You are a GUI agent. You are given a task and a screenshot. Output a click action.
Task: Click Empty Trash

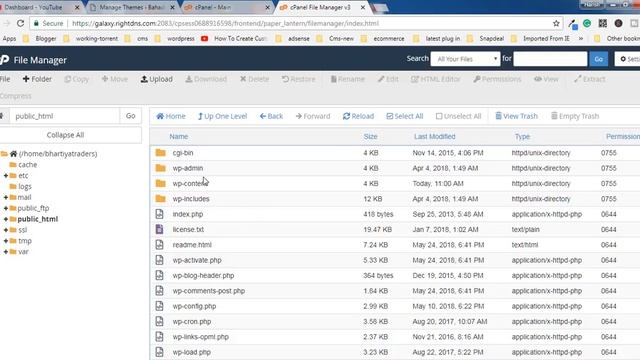click(x=575, y=116)
